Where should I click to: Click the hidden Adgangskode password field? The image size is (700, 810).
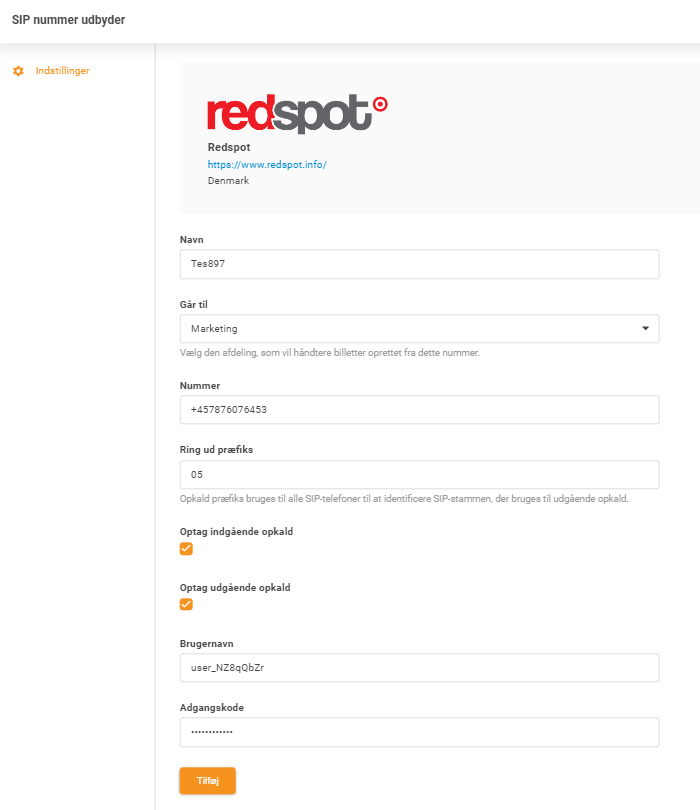tap(418, 731)
